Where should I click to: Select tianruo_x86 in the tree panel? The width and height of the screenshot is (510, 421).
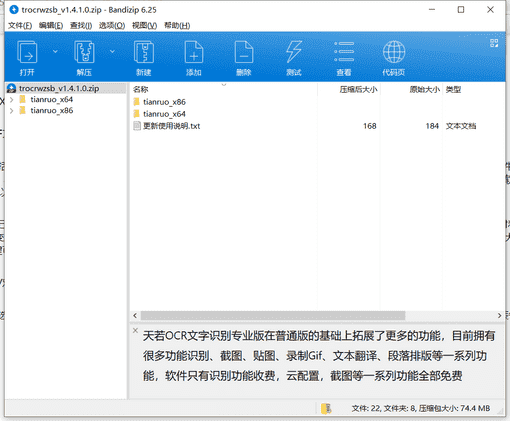[52, 111]
